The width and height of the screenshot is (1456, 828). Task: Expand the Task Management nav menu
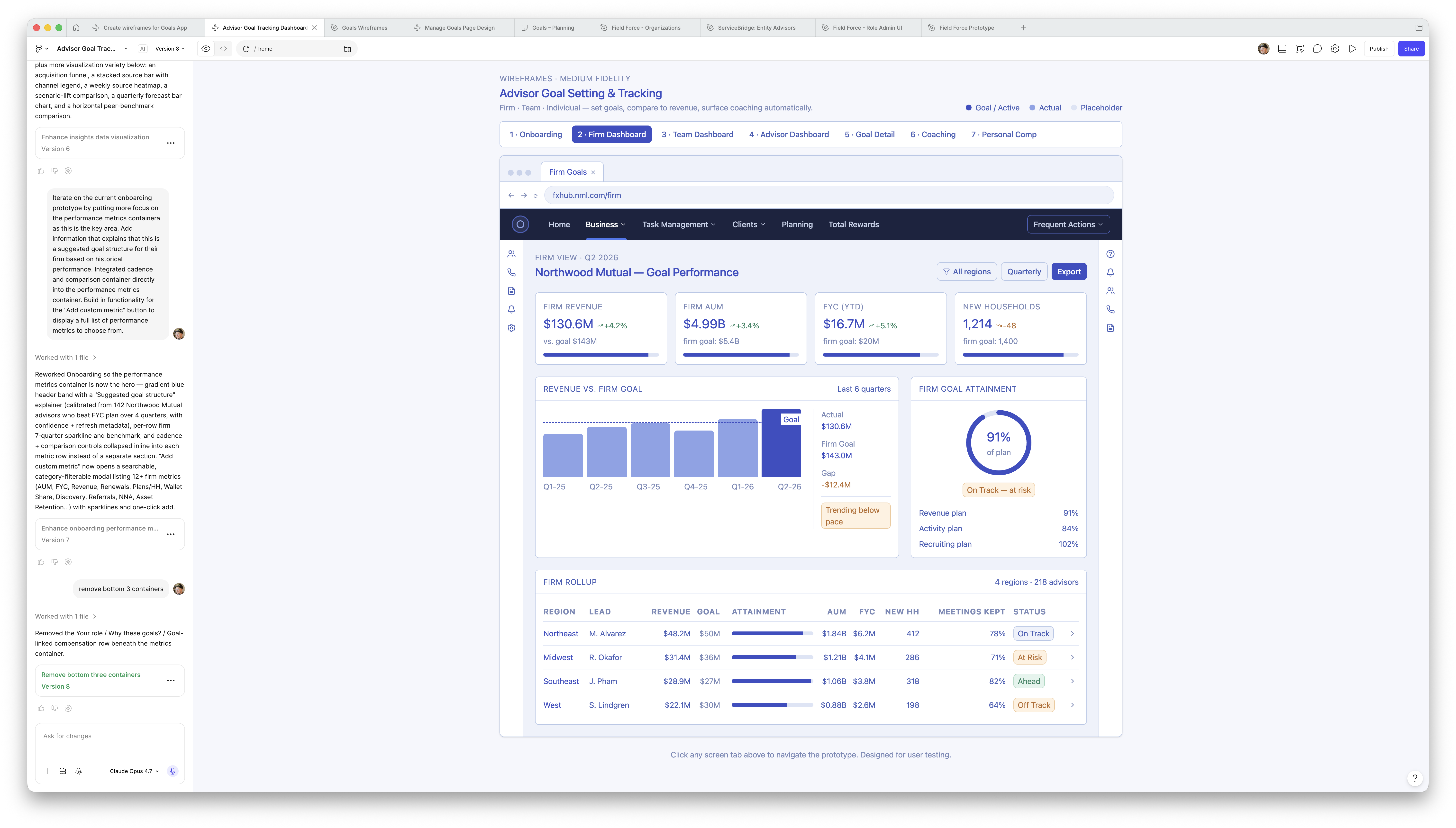[679, 224]
